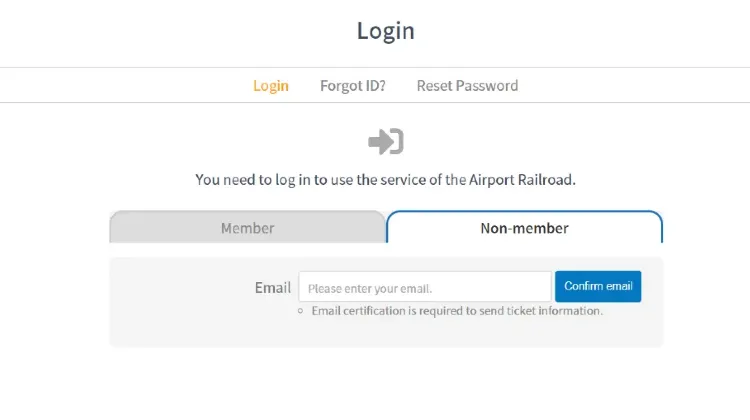The width and height of the screenshot is (750, 420).
Task: Select the orange Login navigation tab
Action: coord(271,86)
